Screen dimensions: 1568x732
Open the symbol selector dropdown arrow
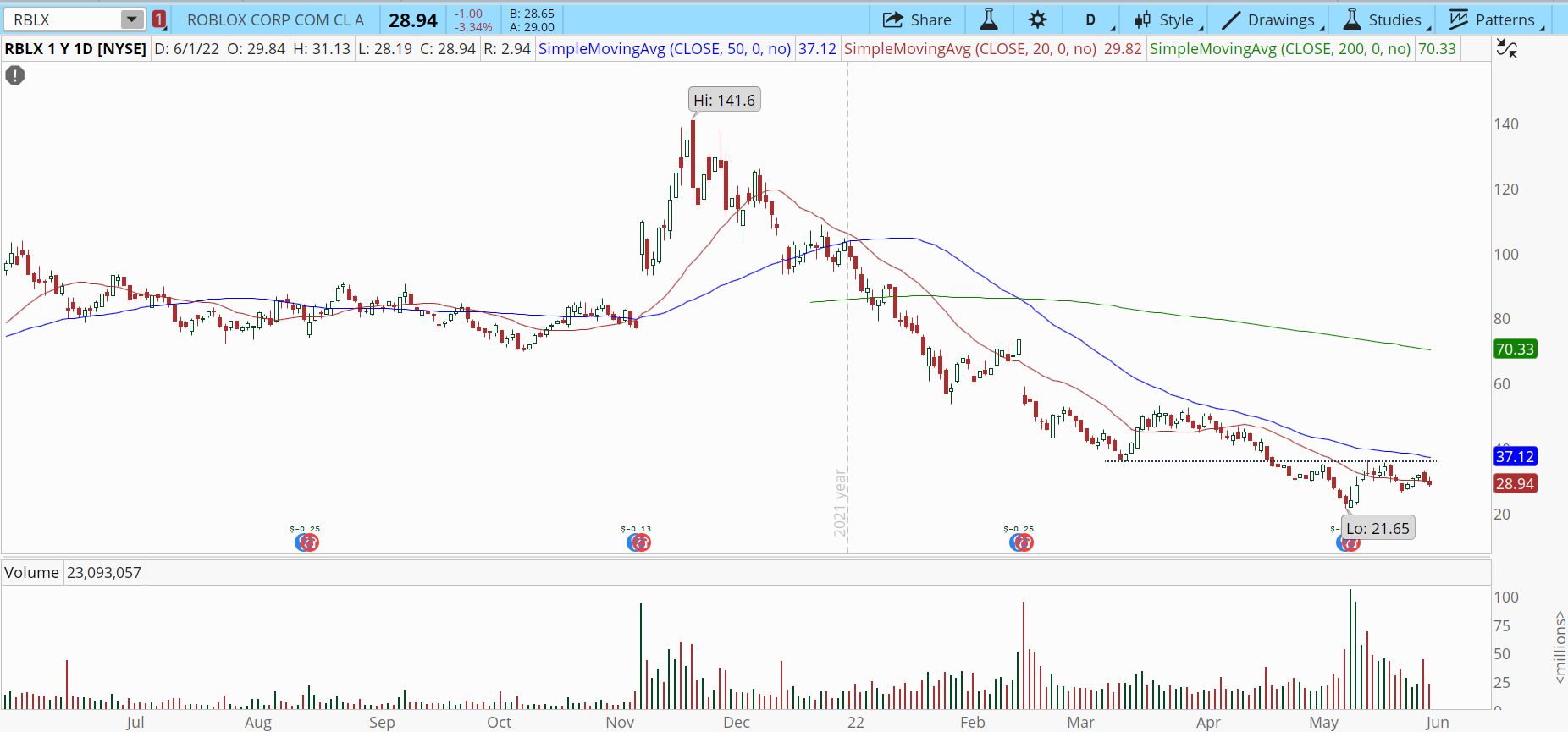pos(132,19)
